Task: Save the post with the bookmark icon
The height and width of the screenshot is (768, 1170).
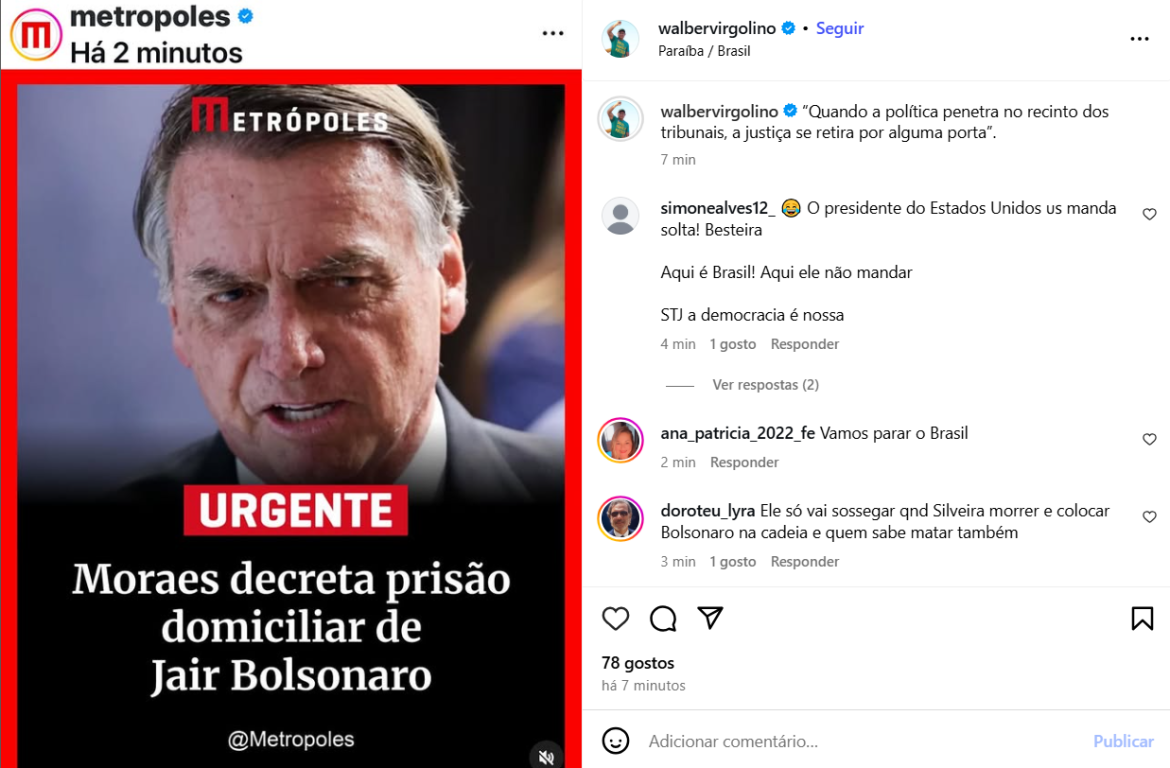Action: coord(1142,618)
